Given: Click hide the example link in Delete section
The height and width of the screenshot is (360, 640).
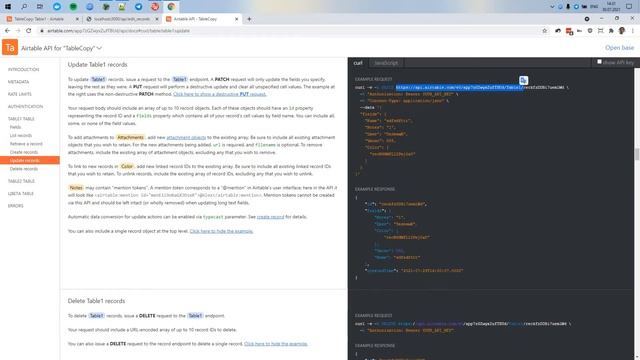Looking at the screenshot, I should tap(276, 344).
